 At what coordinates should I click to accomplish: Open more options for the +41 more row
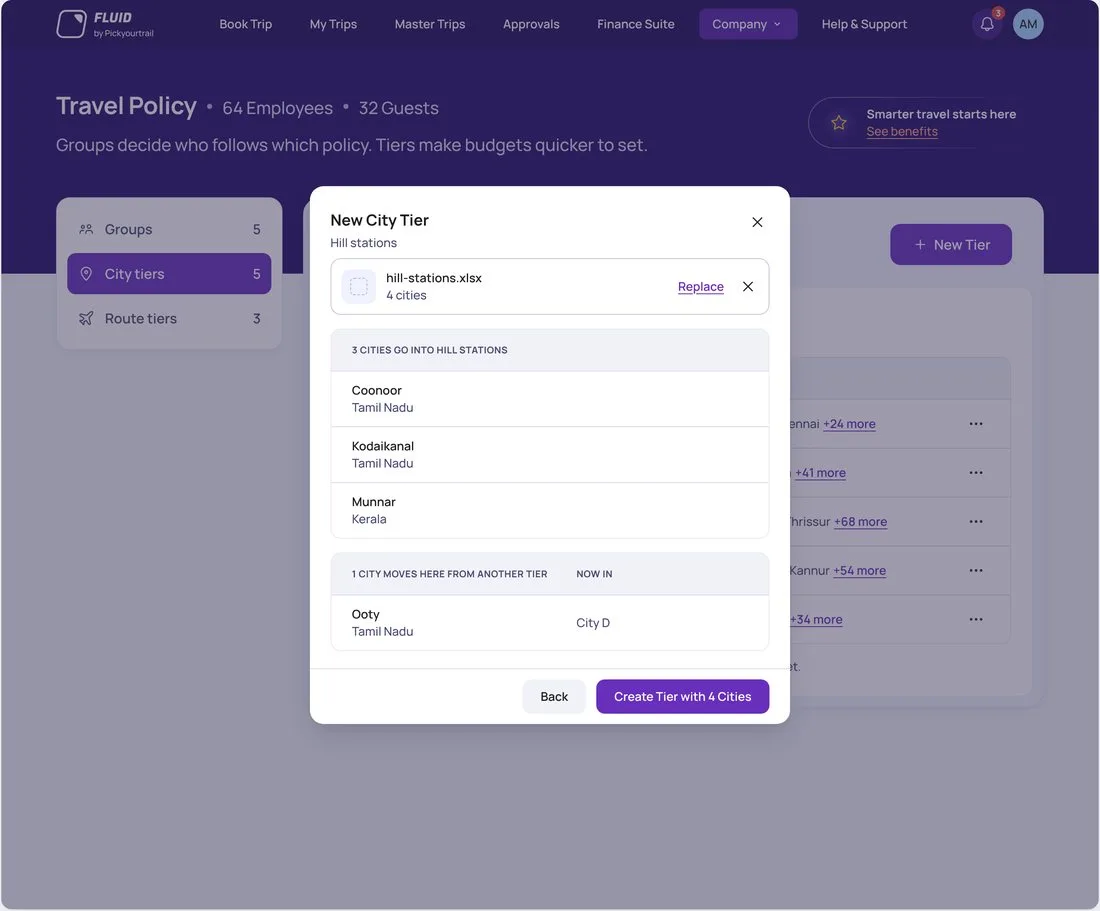976,473
